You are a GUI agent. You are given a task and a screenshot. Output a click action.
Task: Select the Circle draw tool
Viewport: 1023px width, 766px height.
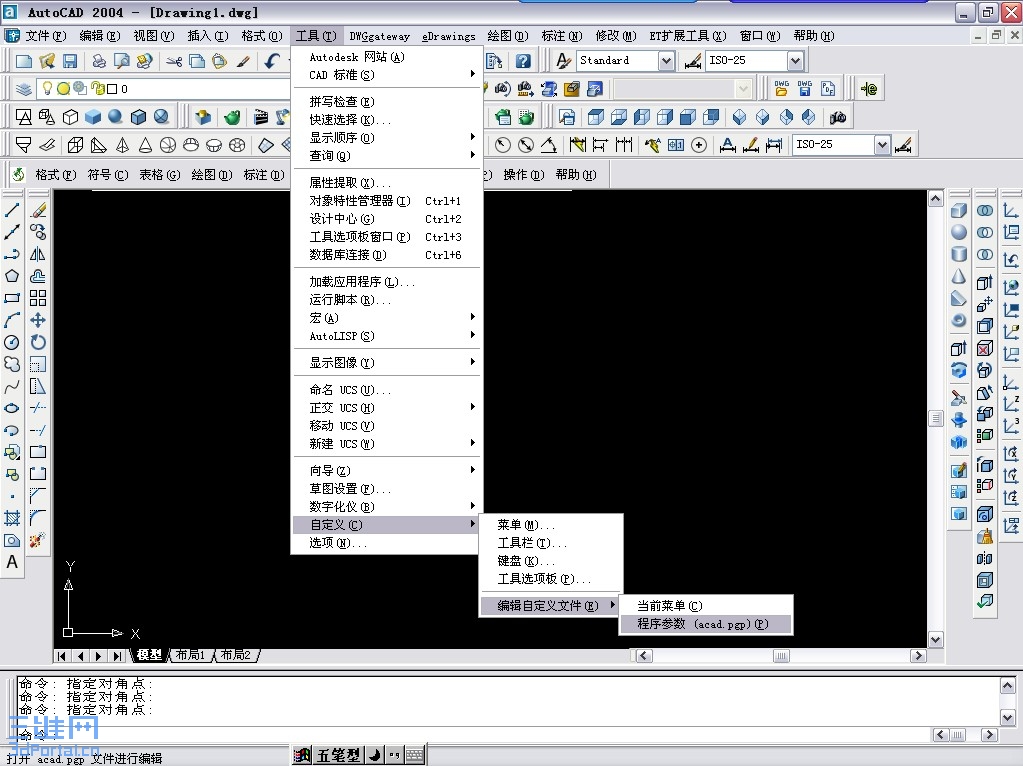coord(12,342)
